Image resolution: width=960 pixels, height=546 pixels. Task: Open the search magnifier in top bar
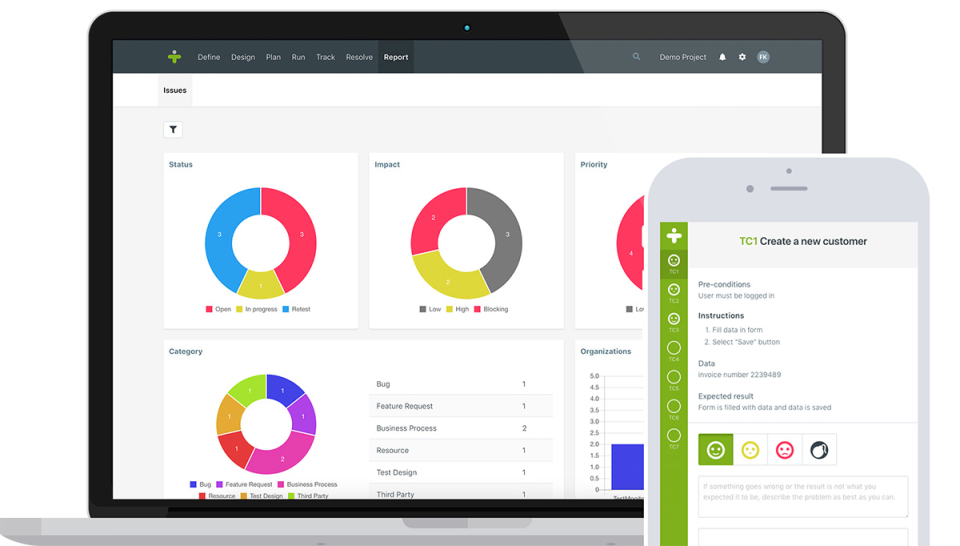coord(636,56)
